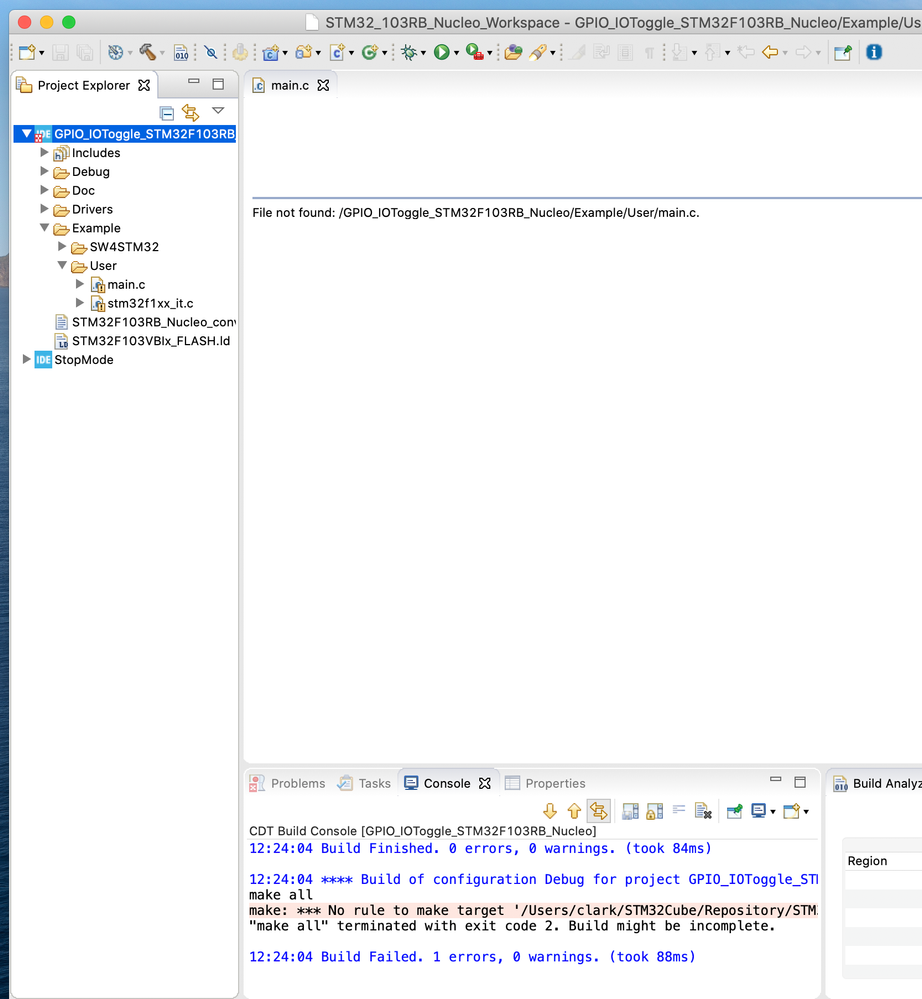This screenshot has width=922, height=999.
Task: Select stm32f1xx_it.c in the tree
Action: coord(150,303)
